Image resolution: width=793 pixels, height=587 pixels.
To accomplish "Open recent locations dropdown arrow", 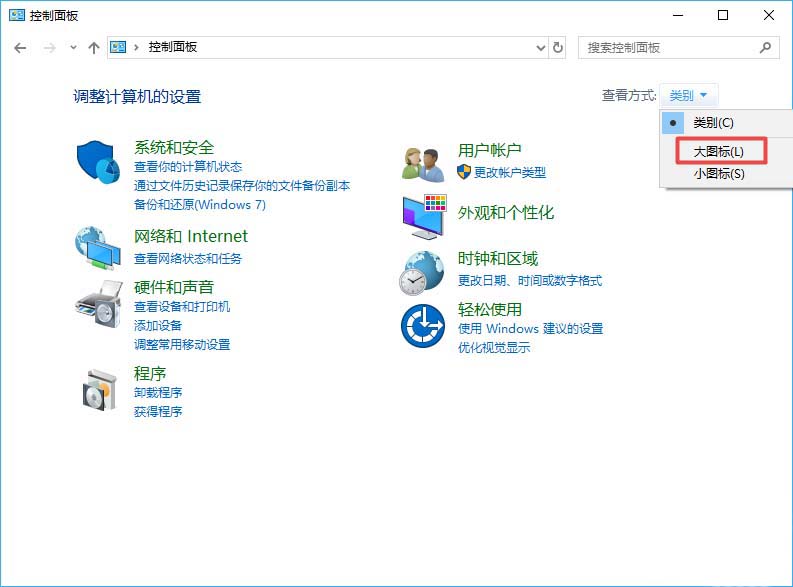I will [x=73, y=48].
